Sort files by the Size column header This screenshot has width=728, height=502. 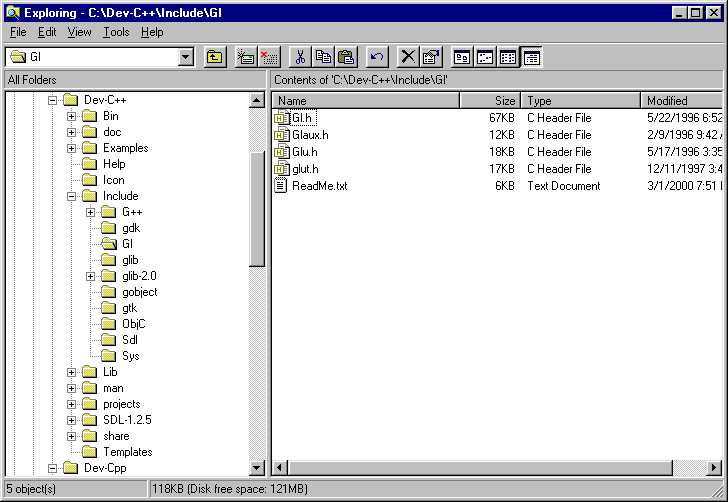(x=490, y=101)
